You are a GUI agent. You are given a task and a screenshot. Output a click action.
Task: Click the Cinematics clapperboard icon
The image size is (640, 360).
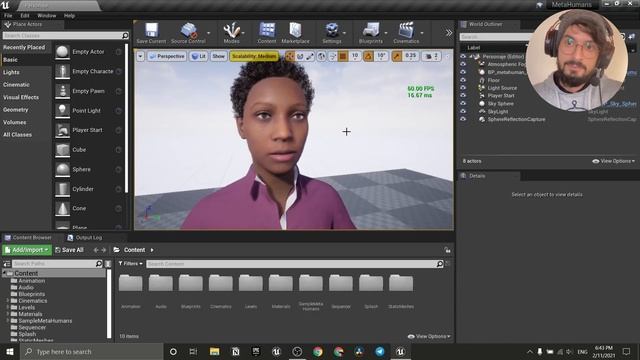[406, 30]
